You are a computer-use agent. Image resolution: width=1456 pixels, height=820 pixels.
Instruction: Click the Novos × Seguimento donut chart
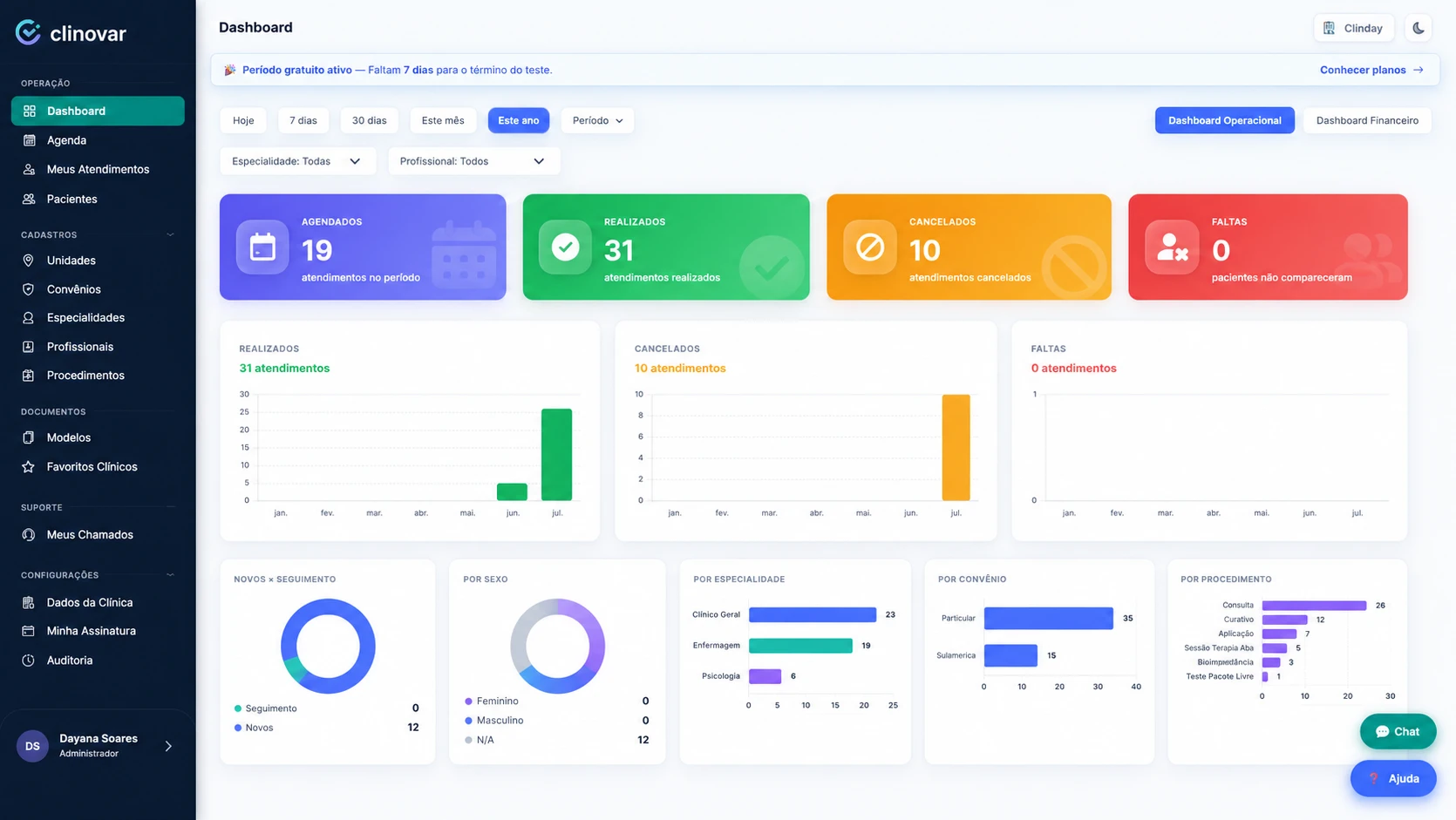point(328,646)
